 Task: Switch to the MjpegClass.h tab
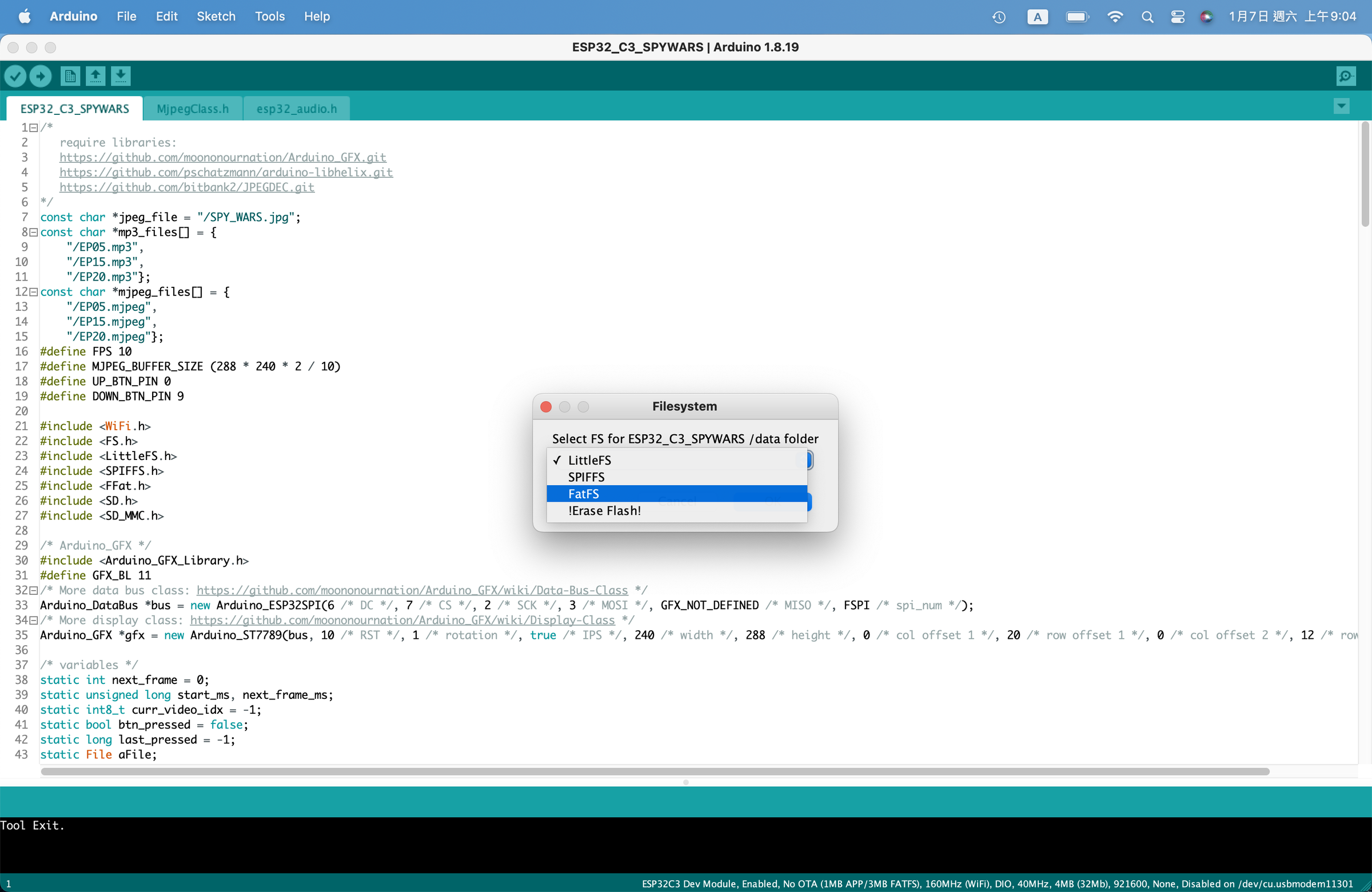click(x=193, y=109)
